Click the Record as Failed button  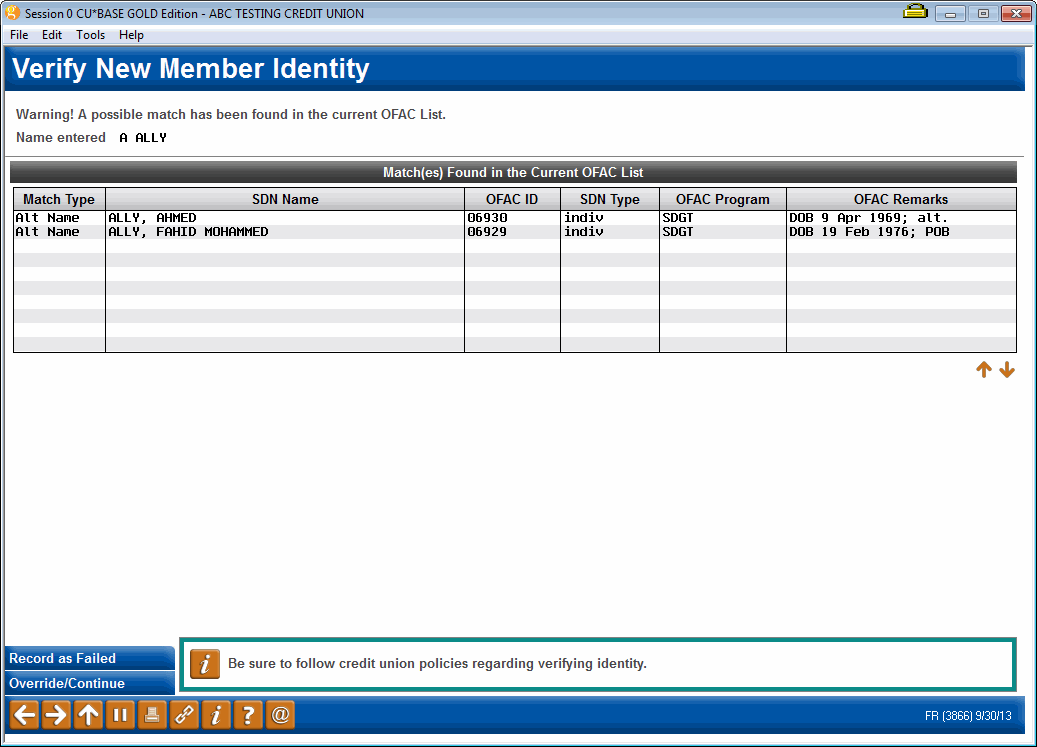click(x=89, y=658)
